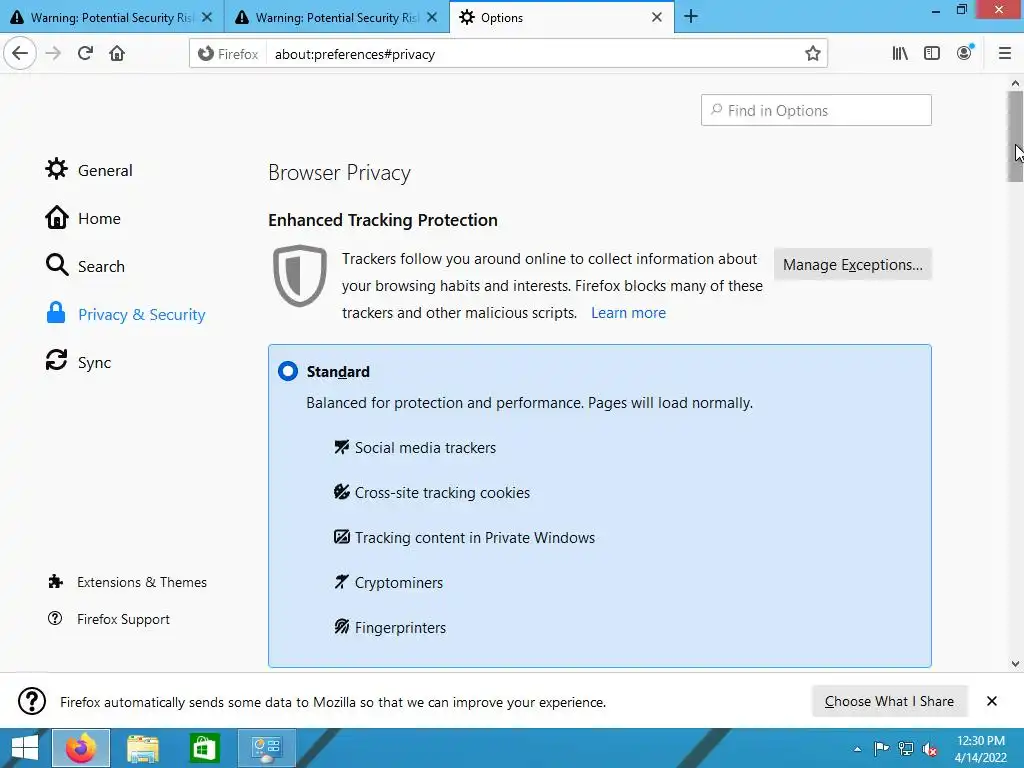Image resolution: width=1024 pixels, height=768 pixels.
Task: Click the muted volume tray icon
Action: (x=930, y=749)
